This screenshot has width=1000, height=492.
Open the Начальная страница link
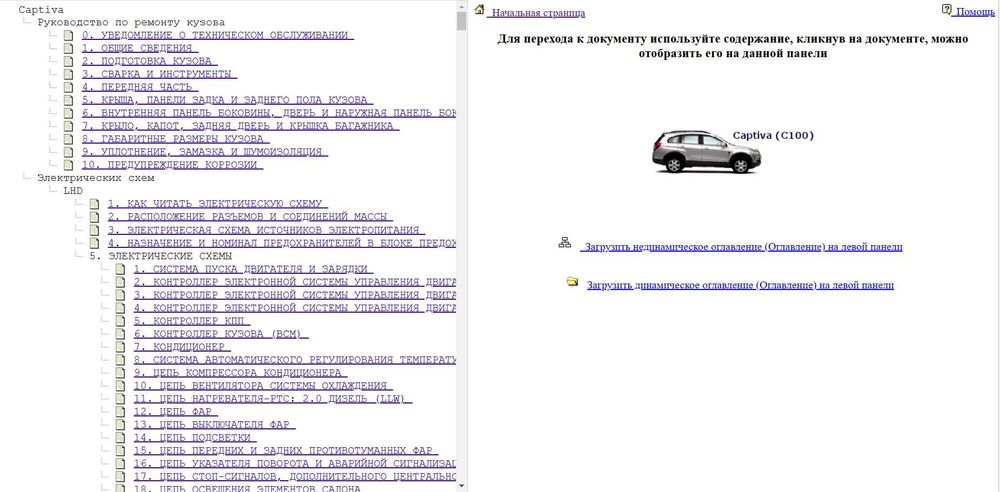(x=538, y=13)
